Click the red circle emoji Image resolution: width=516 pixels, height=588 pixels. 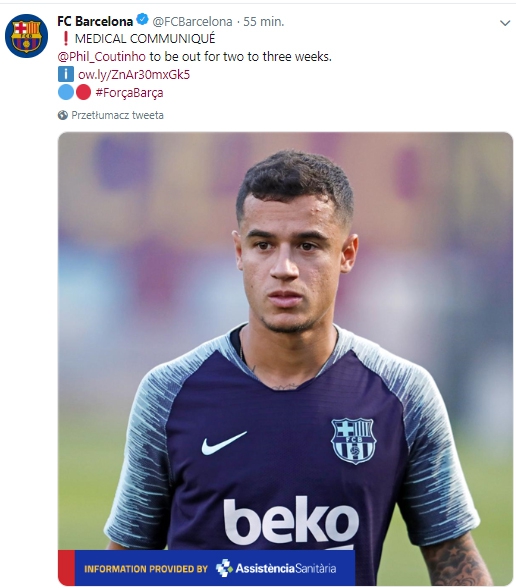point(83,92)
